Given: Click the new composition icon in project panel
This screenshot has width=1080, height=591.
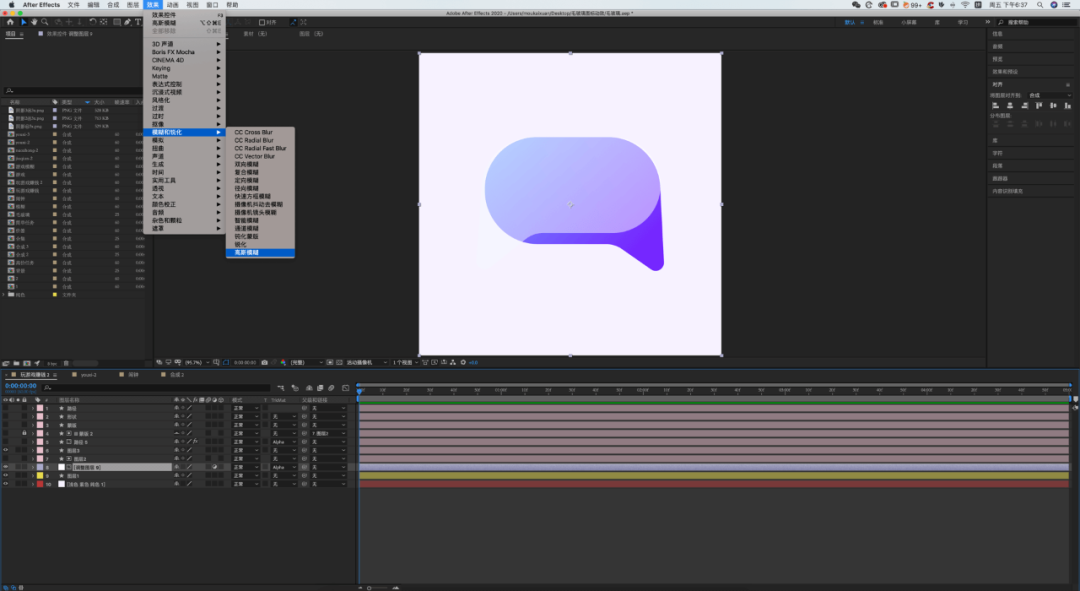Looking at the screenshot, I should 27,363.
